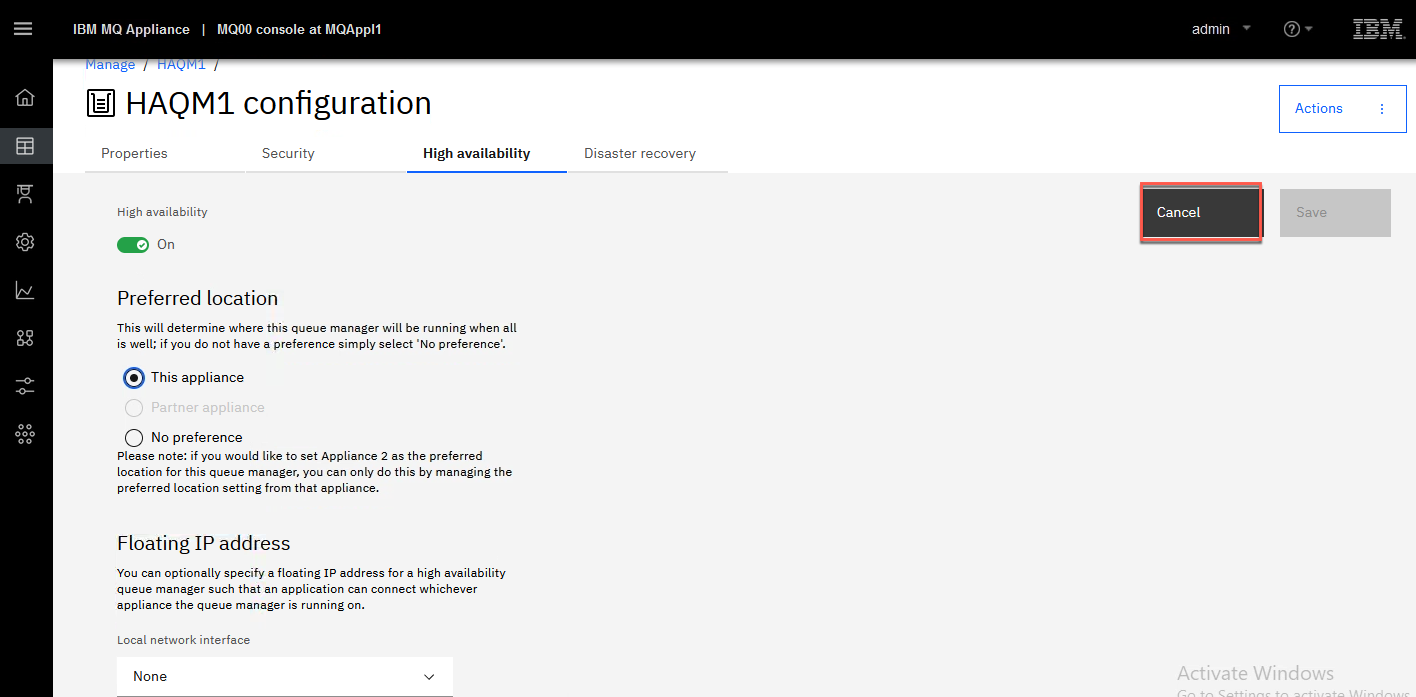
Task: Open the hamburger navigation menu
Action: [23, 29]
